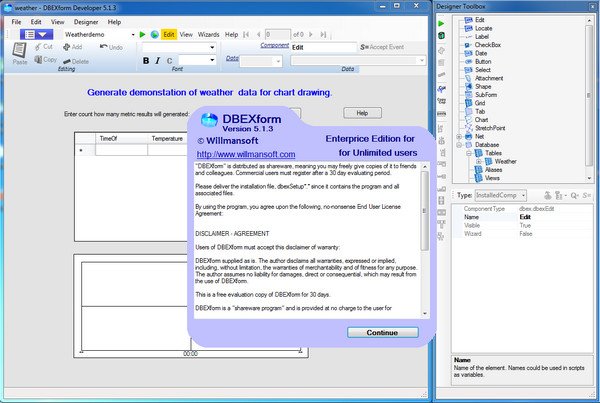The width and height of the screenshot is (600, 403).
Task: Collapse the Tables tree node
Action: [x=469, y=153]
